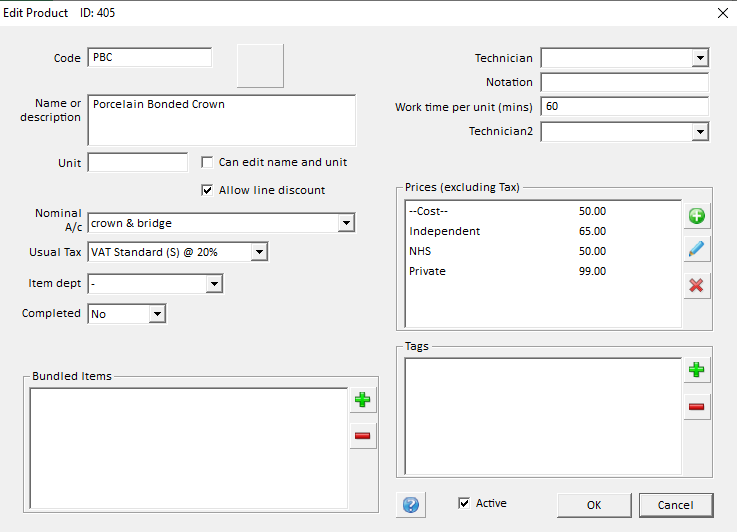The image size is (737, 532).
Task: Click the red X delete price icon
Action: (x=696, y=285)
